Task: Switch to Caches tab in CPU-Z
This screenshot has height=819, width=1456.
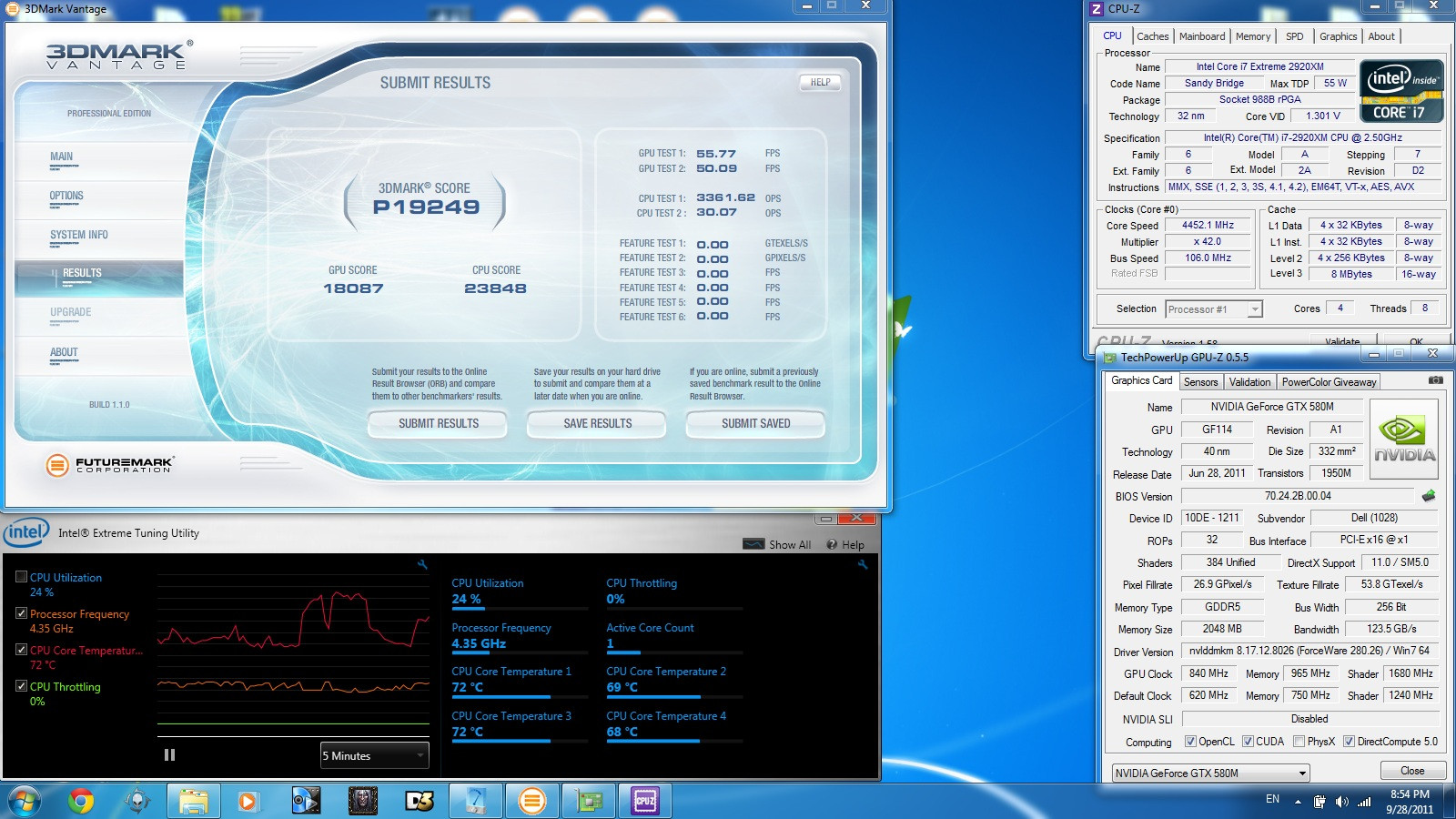Action: coord(1152,36)
